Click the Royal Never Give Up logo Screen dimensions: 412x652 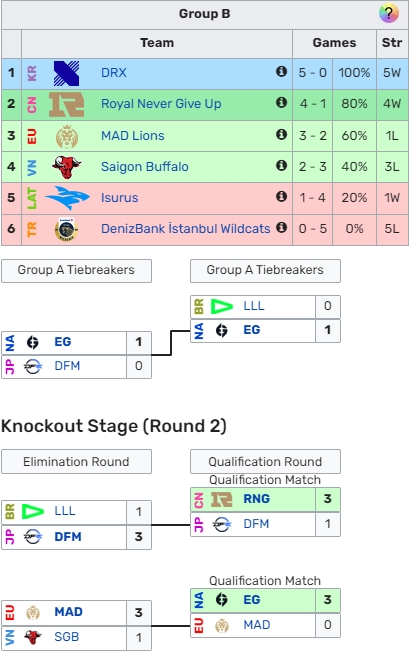(67, 104)
